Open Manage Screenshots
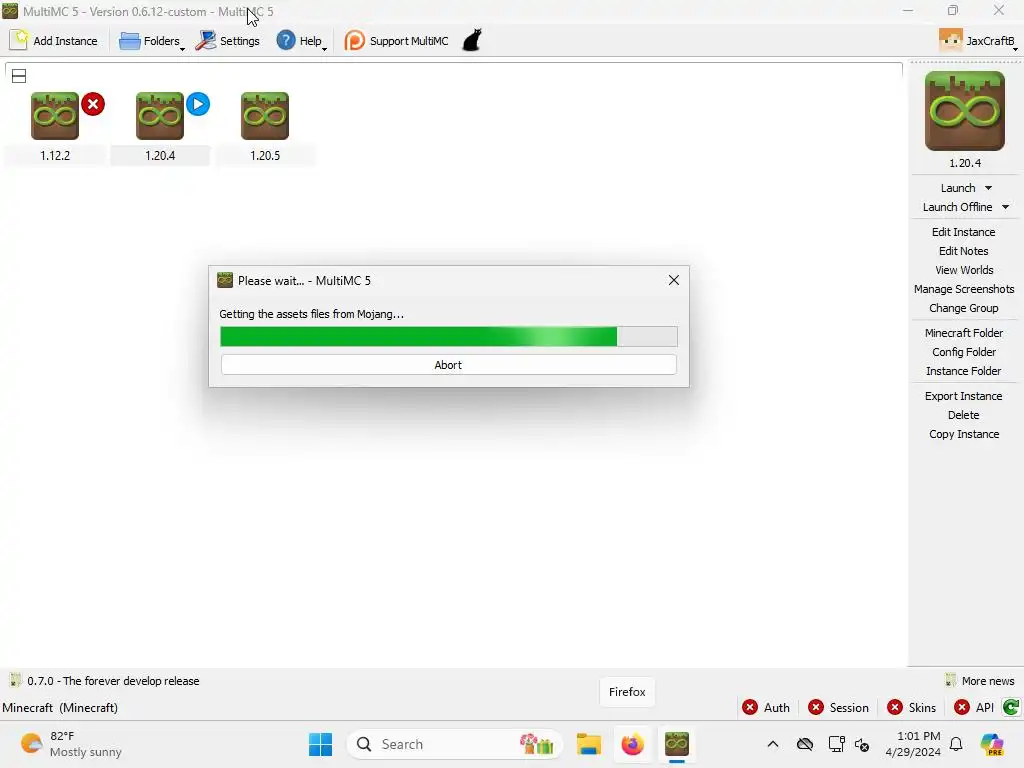 tap(964, 289)
